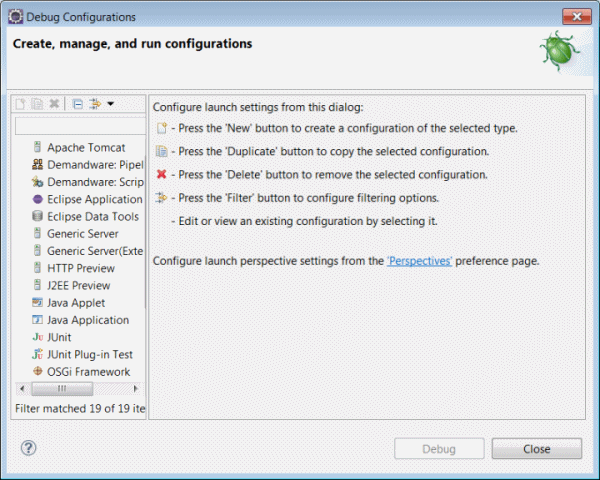
Task: Select Apache Tomcat configuration type
Action: pos(86,147)
